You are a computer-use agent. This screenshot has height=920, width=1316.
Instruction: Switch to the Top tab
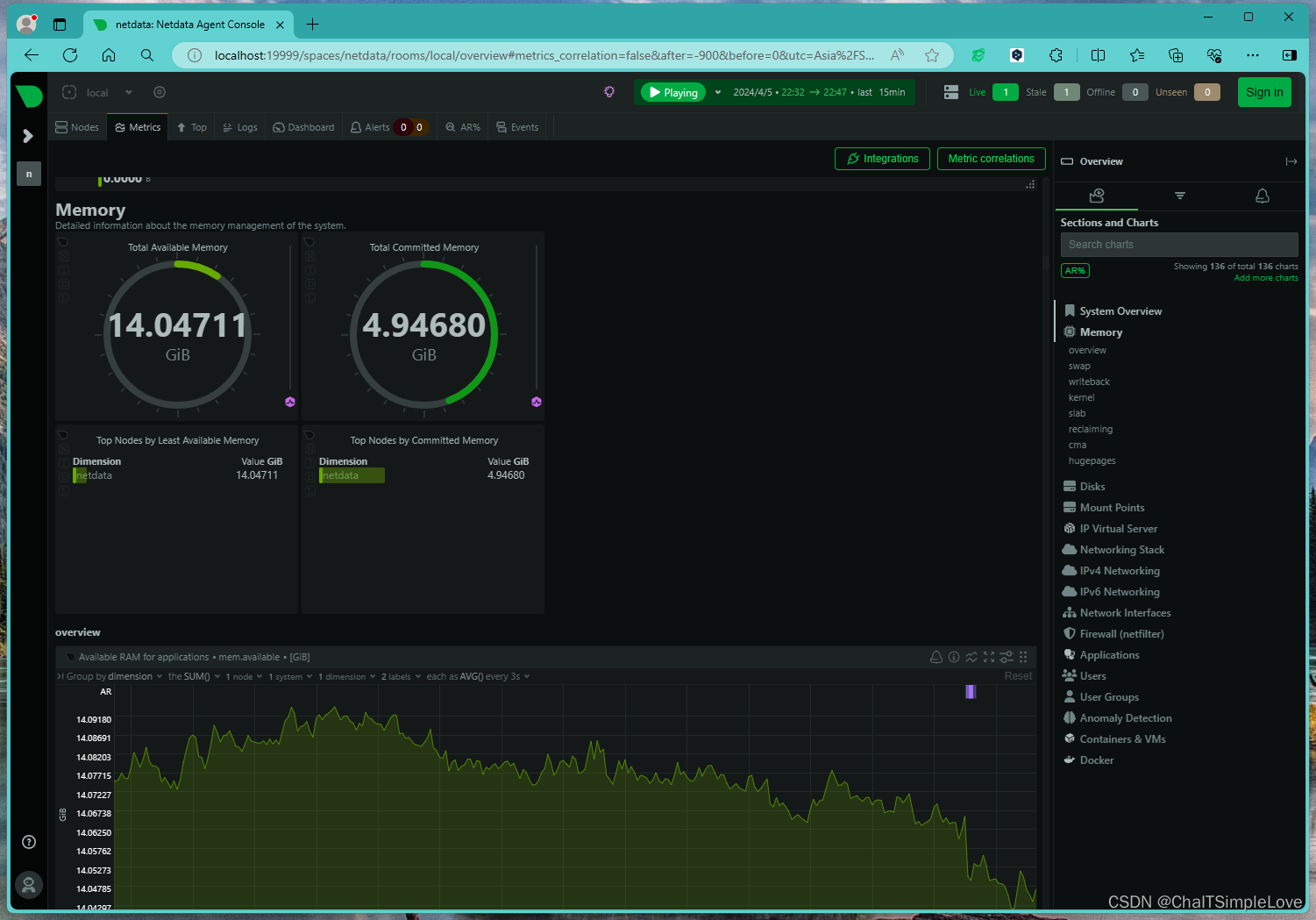(x=192, y=127)
